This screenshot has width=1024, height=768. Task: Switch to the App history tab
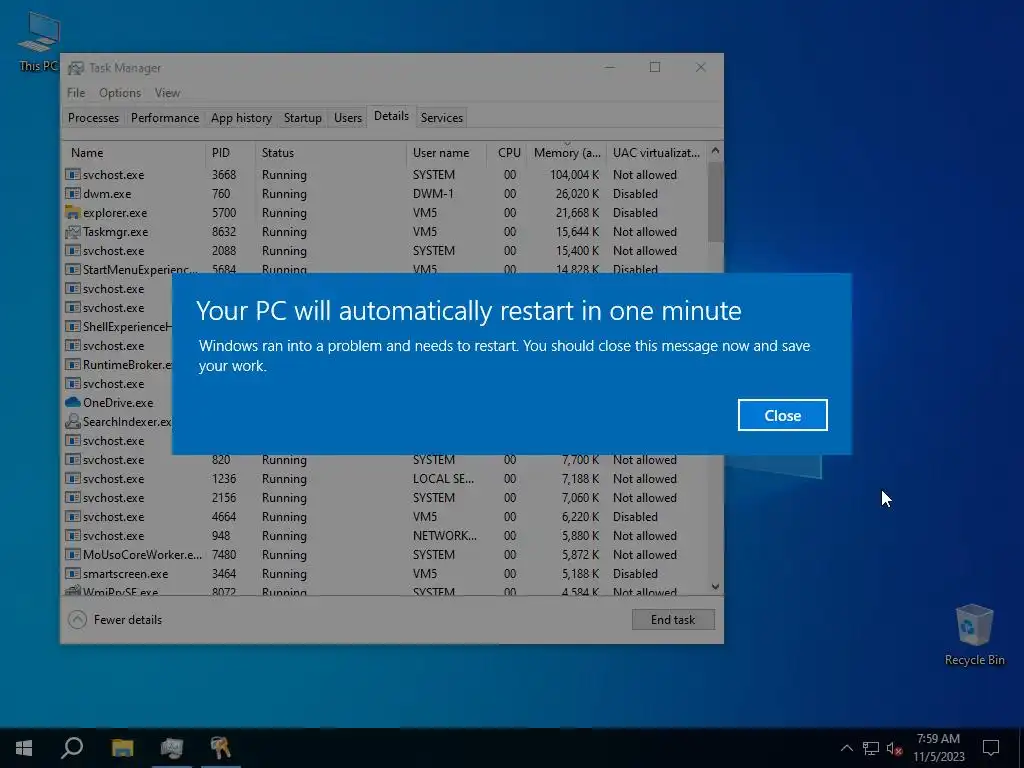point(241,118)
